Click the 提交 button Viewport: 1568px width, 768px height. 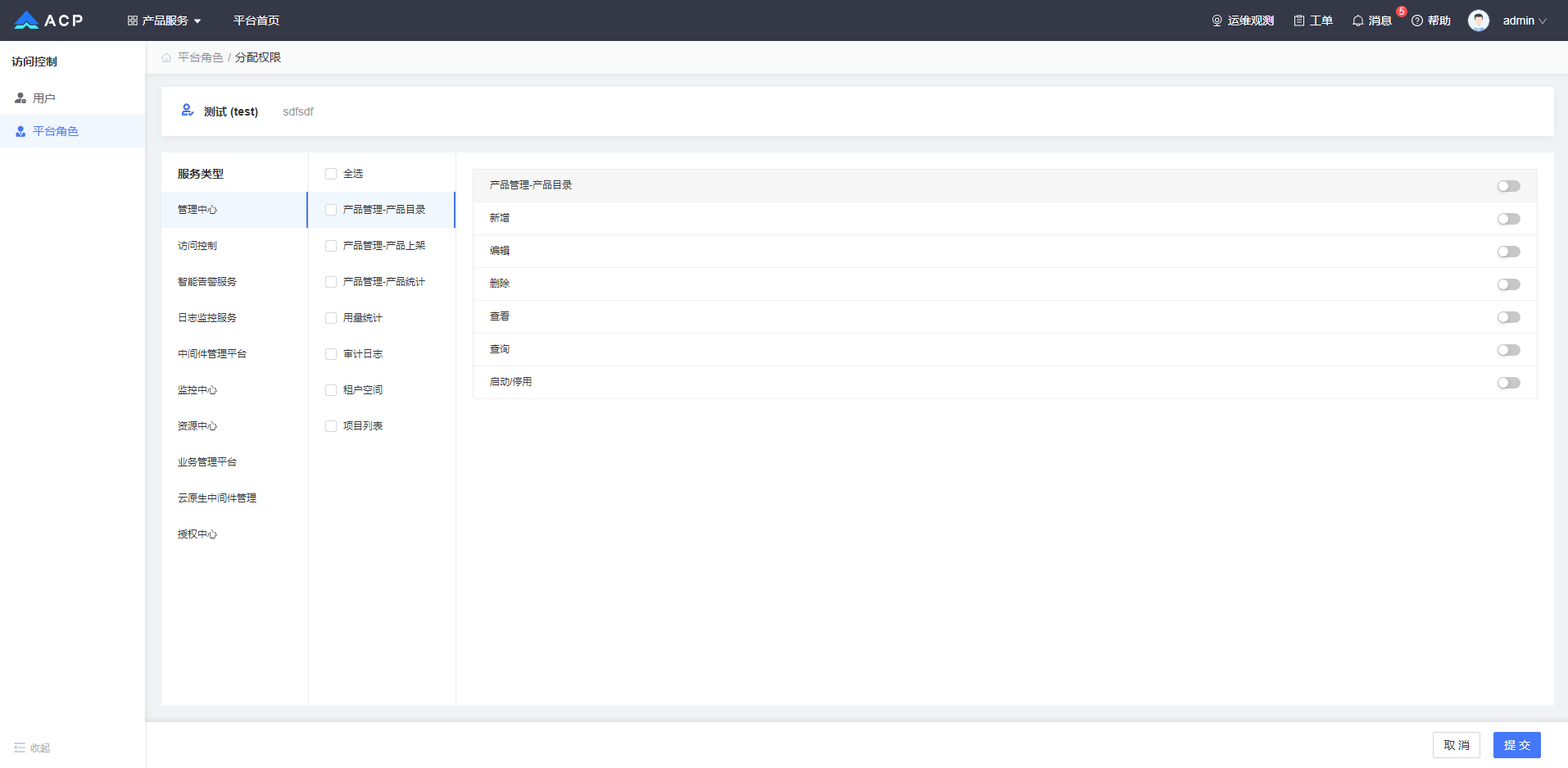coord(1516,745)
